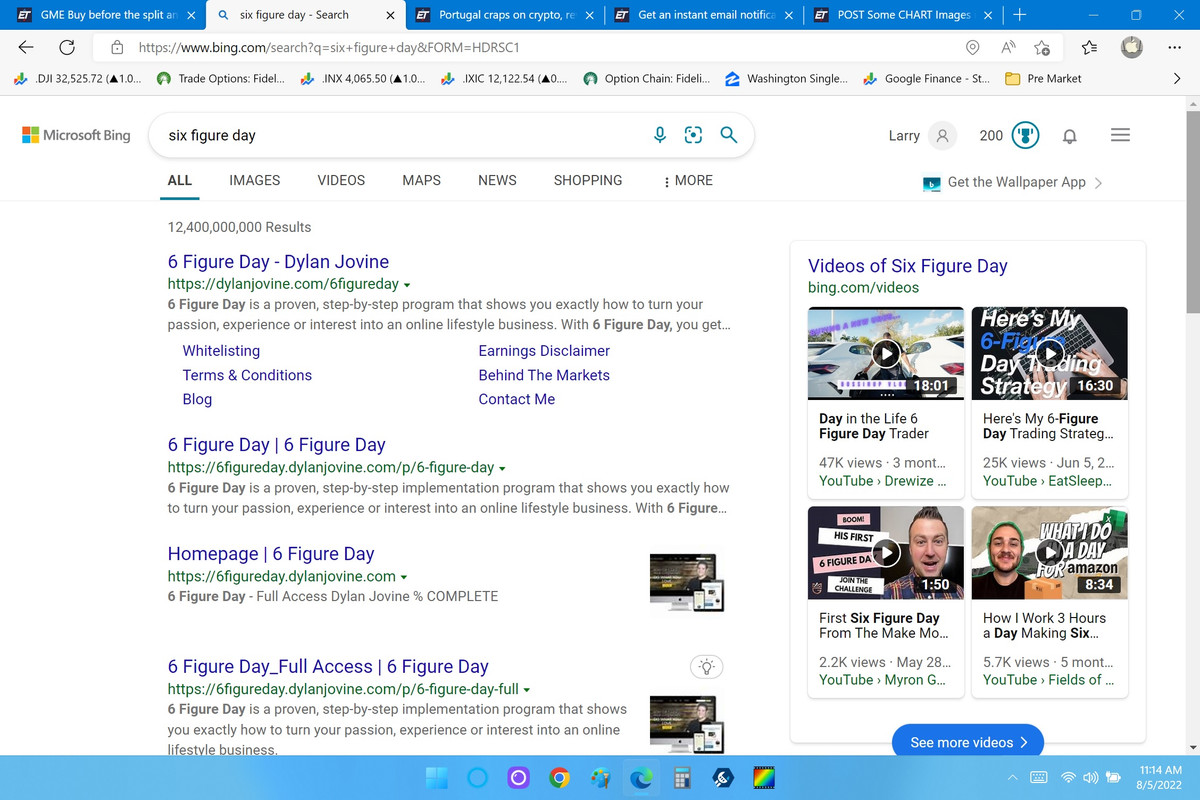Open the Whitelisting sublink
1200x800 pixels.
point(221,351)
